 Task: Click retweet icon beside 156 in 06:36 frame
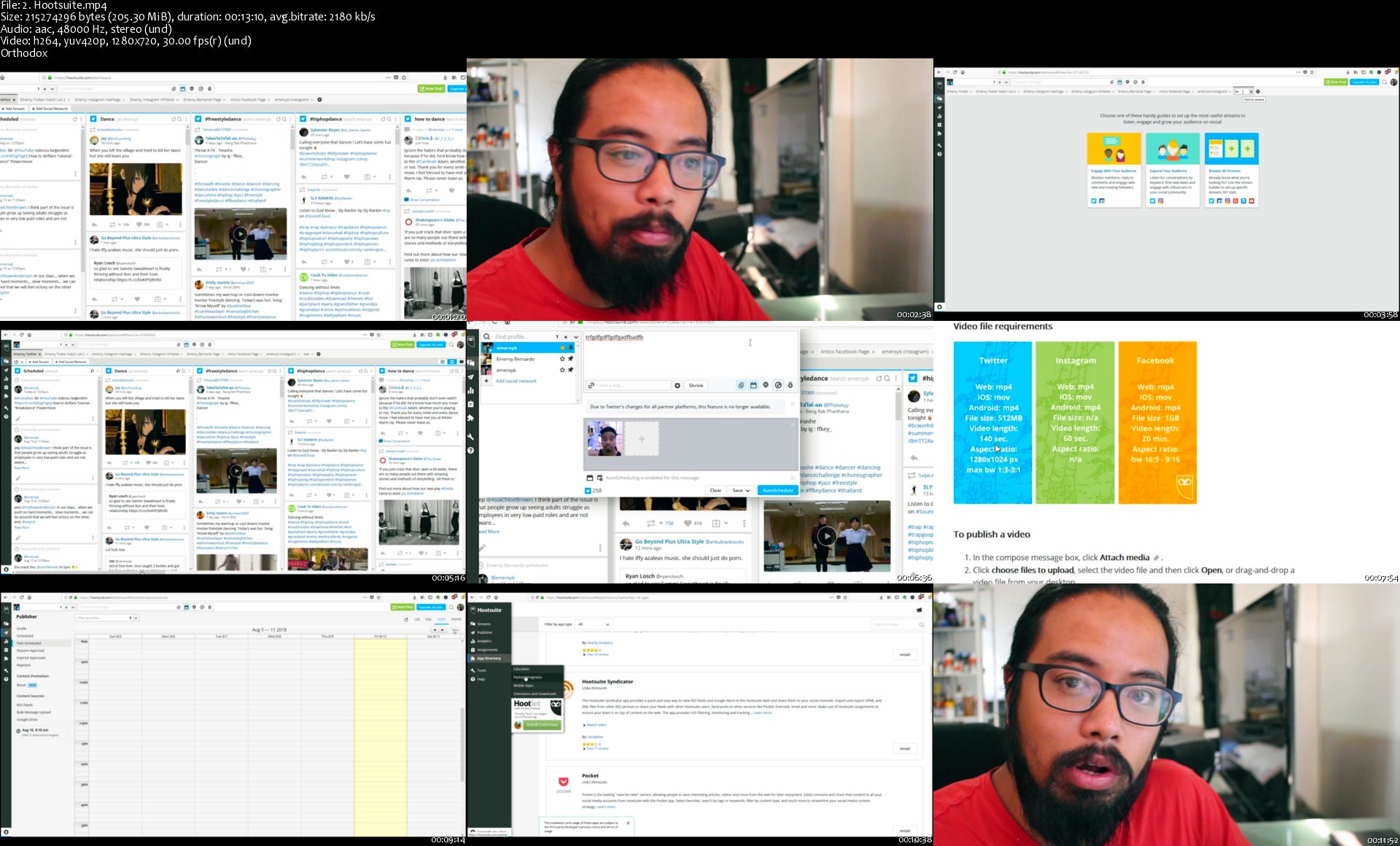[650, 524]
